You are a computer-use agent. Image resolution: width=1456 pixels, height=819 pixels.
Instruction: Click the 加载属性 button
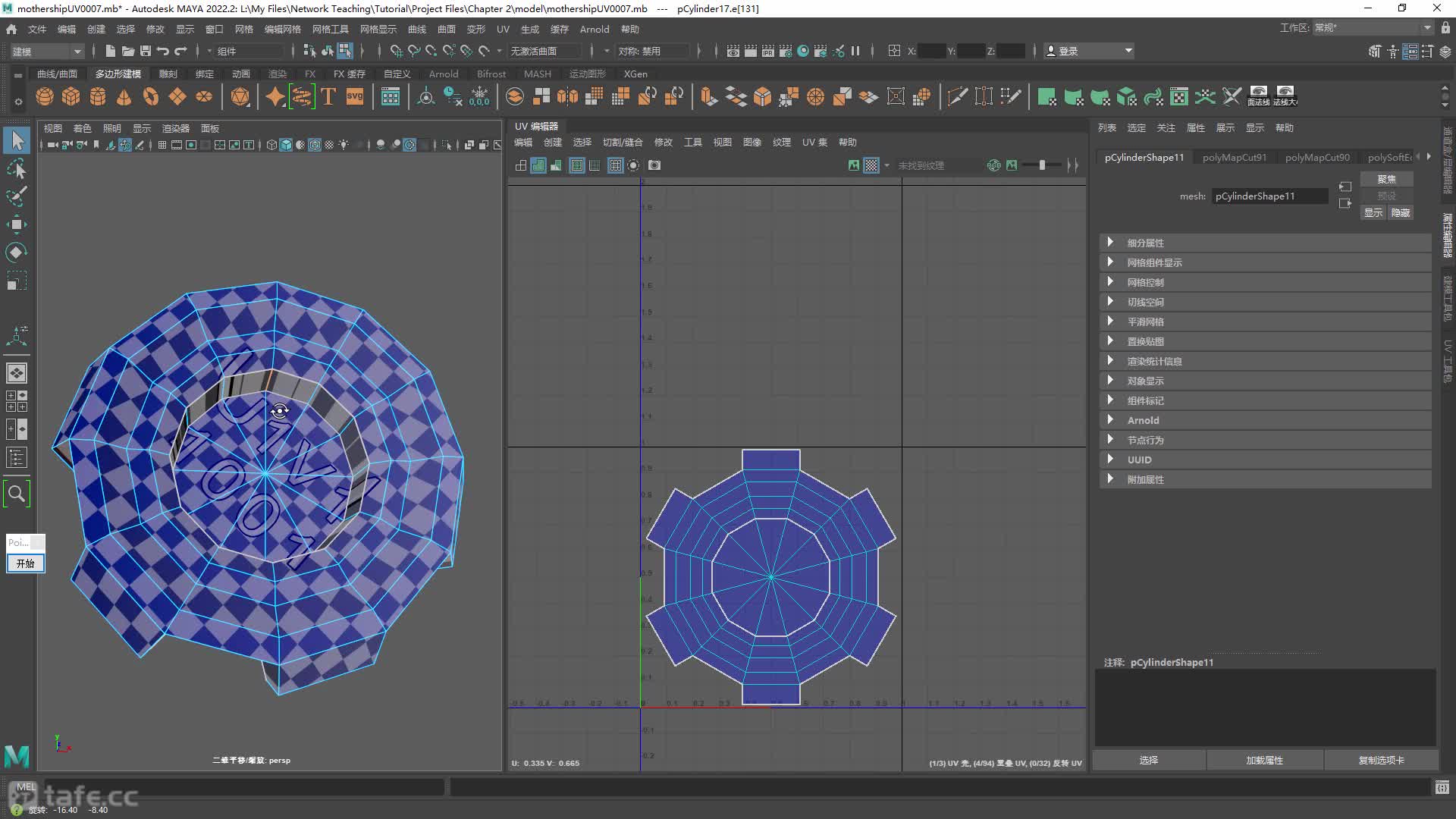1265,760
